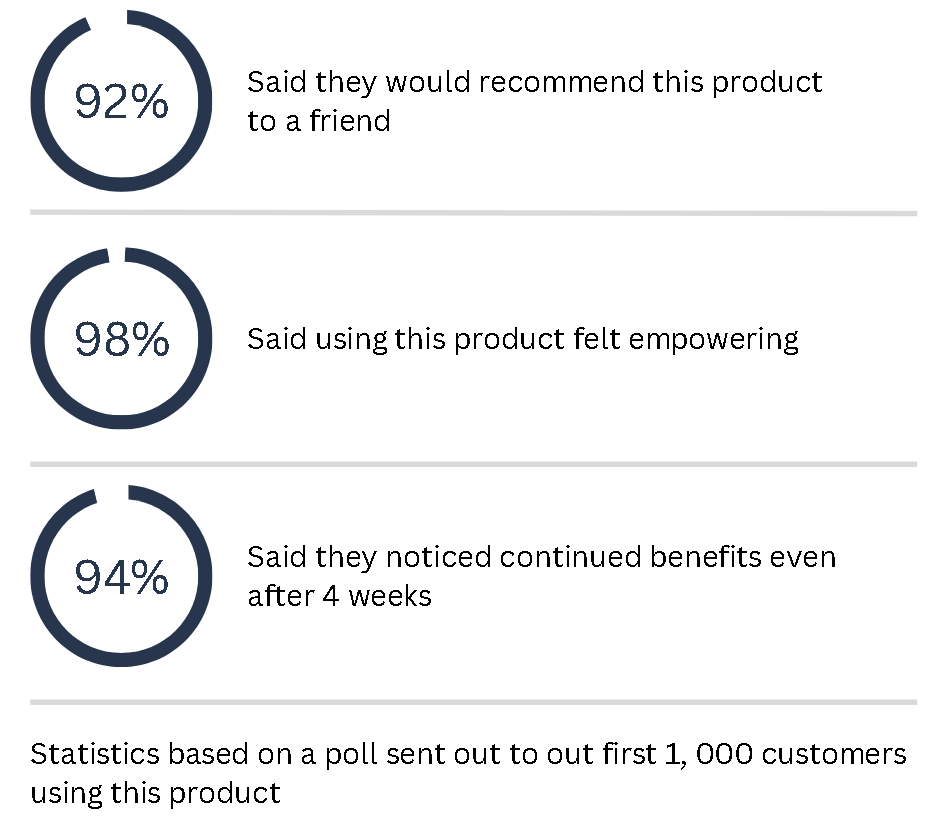Click the 98% circular progress ring
Viewport: 930px width, 829px height.
pos(121,339)
